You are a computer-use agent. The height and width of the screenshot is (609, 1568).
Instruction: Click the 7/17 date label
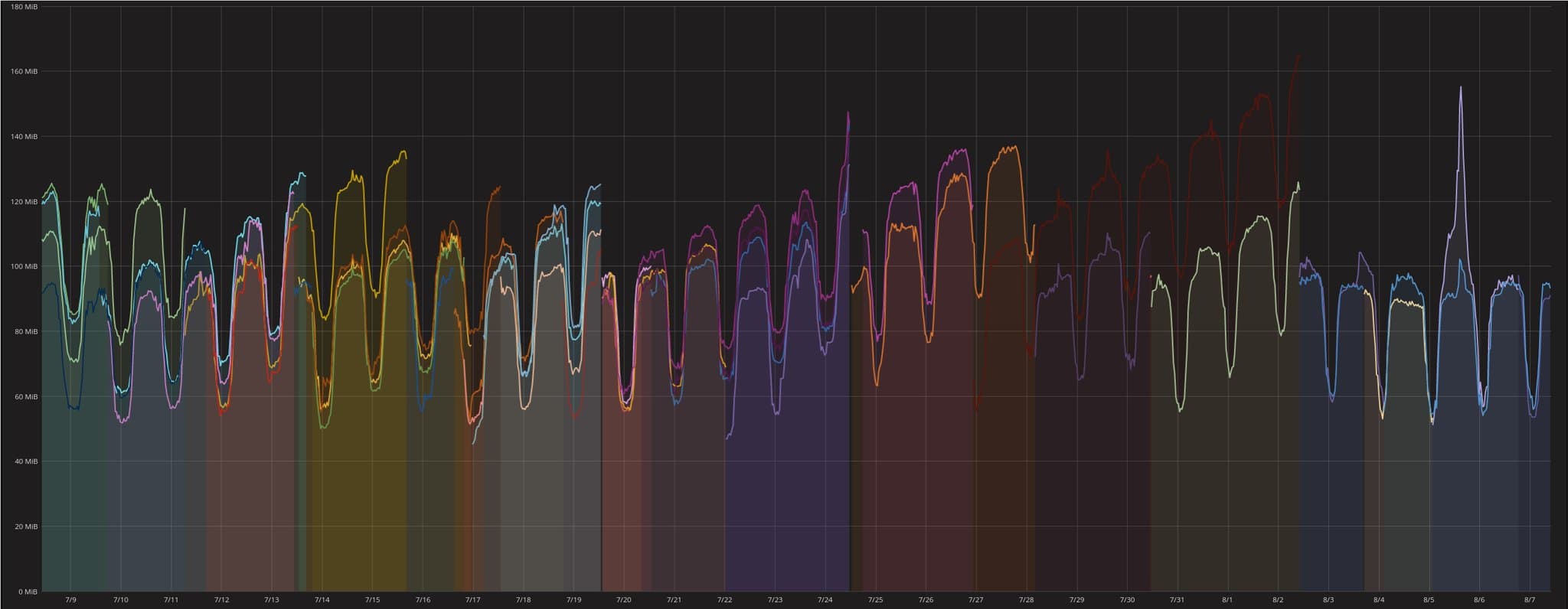473,600
